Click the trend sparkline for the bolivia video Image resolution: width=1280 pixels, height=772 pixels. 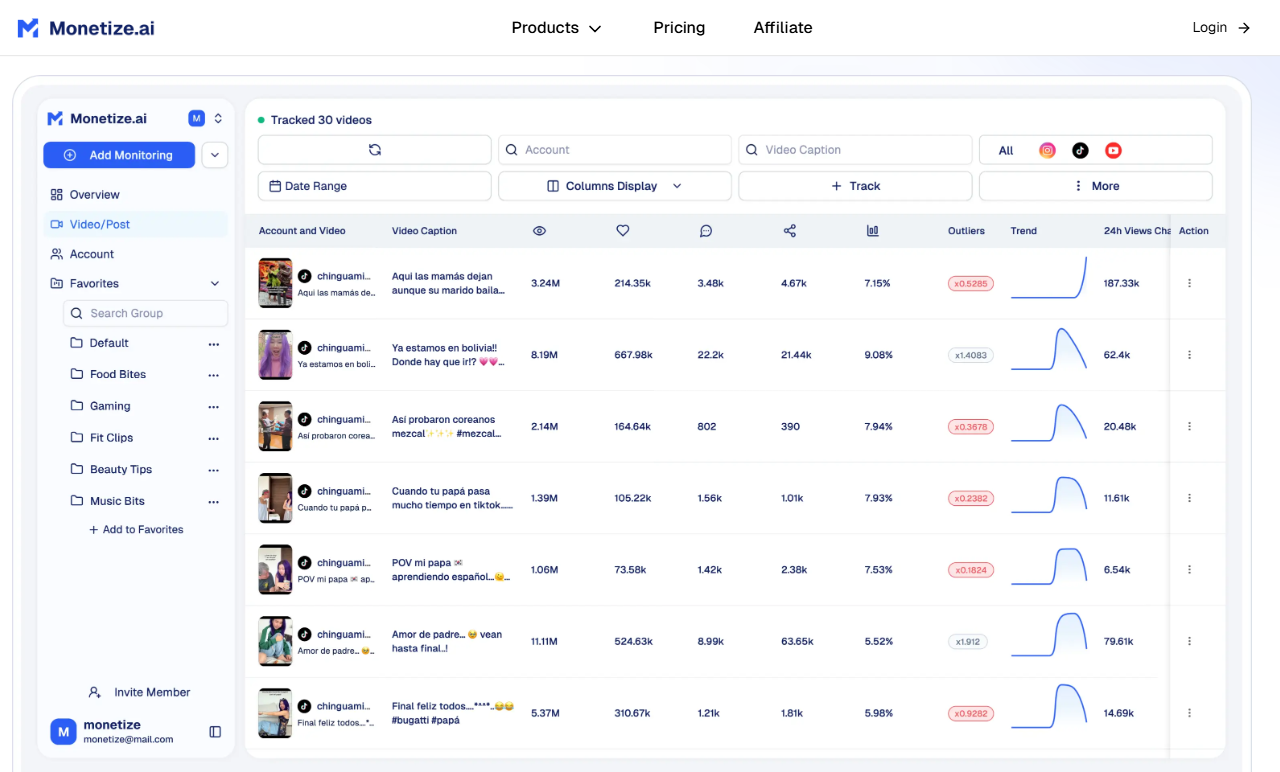coord(1049,351)
